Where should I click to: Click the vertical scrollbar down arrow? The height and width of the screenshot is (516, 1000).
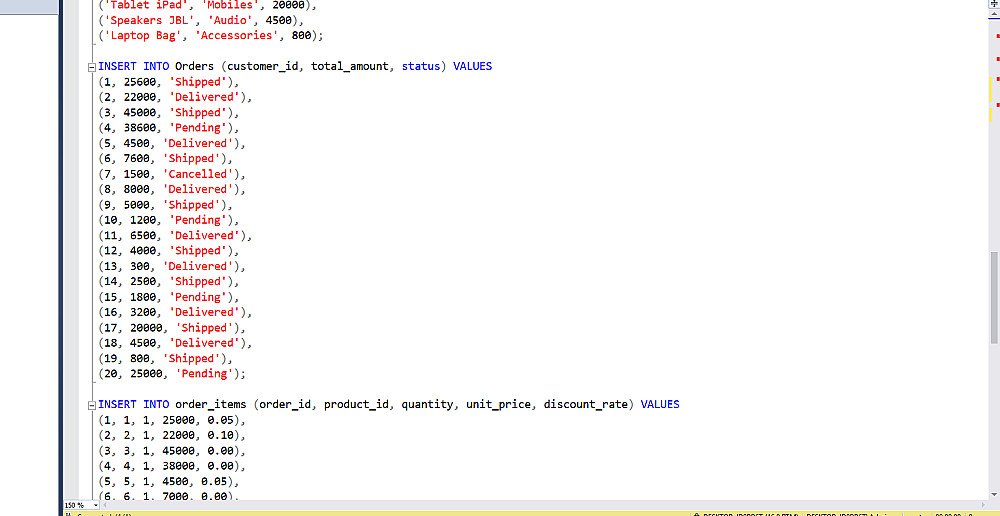coord(994,495)
